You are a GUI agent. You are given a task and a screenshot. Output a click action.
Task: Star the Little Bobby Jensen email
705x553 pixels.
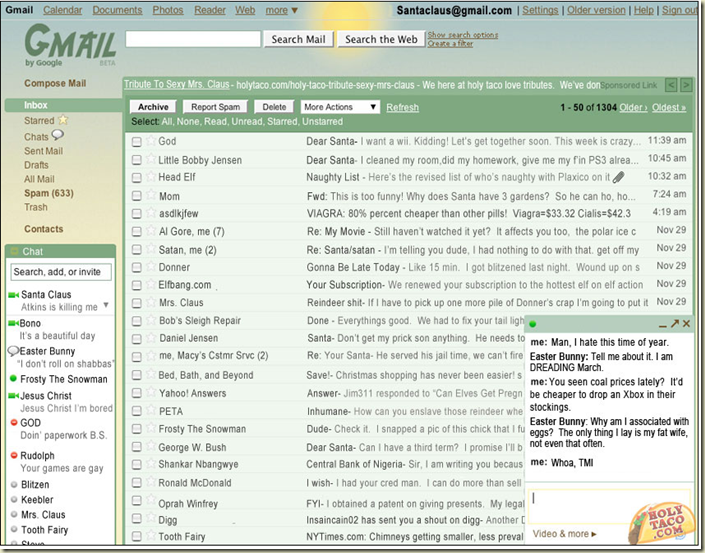[151, 159]
